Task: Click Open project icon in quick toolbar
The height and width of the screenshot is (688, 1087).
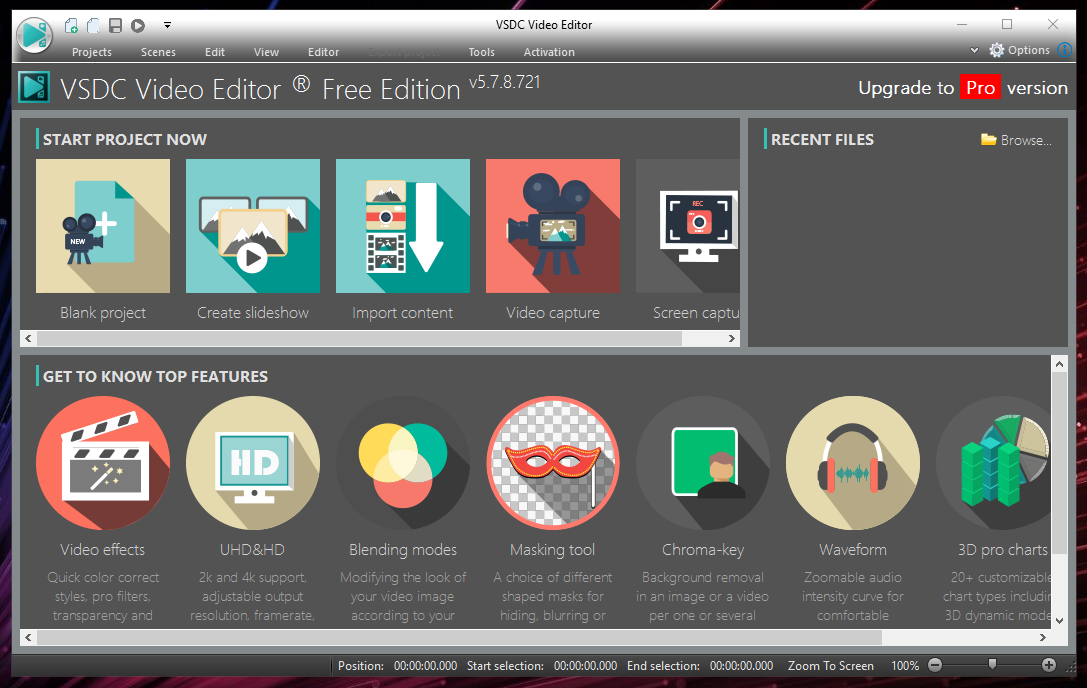Action: [93, 26]
